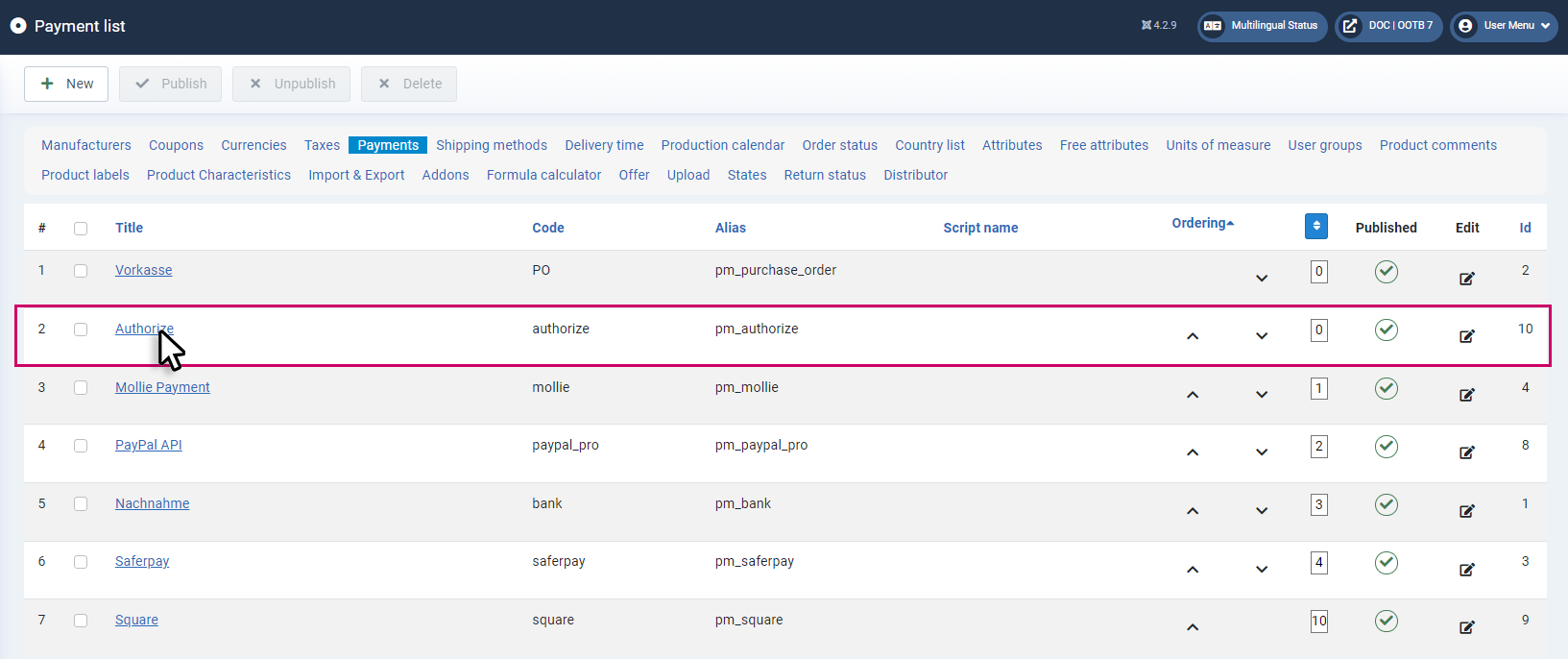1568x659 pixels.
Task: Switch to the Manufacturers tab
Action: [x=86, y=145]
